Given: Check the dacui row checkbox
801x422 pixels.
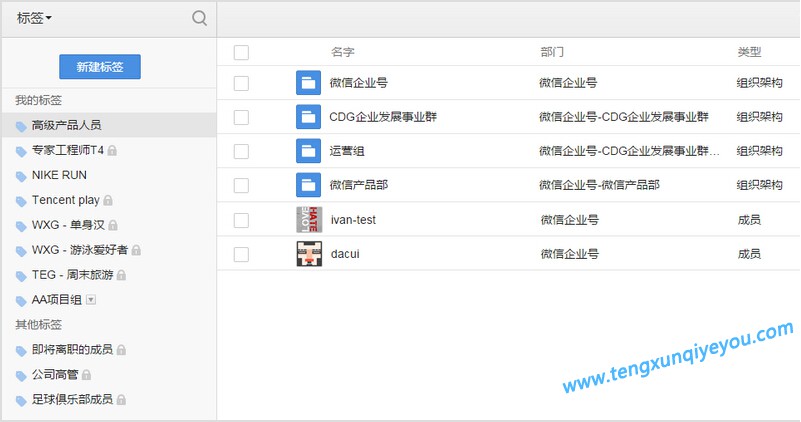Looking at the screenshot, I should tap(241, 254).
